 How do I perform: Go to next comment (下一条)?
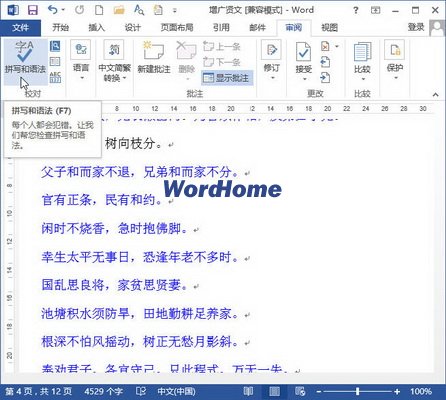point(222,62)
